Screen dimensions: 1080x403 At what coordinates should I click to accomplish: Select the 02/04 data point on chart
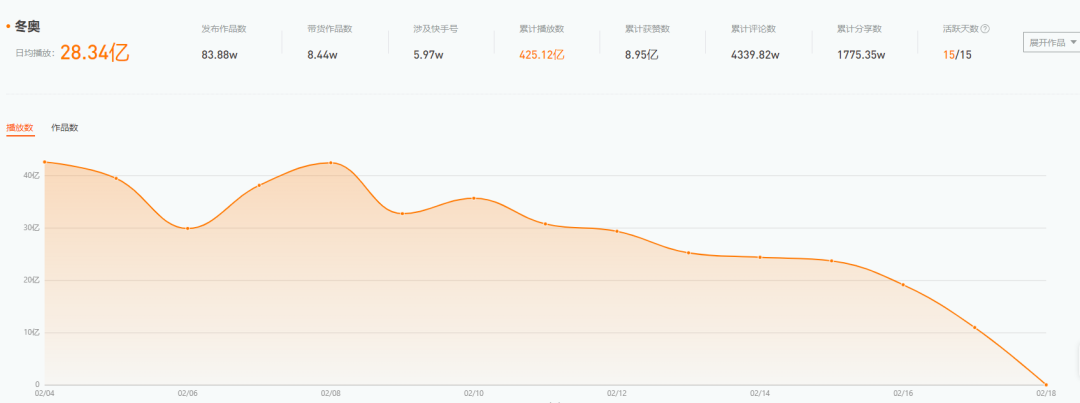[x=44, y=162]
